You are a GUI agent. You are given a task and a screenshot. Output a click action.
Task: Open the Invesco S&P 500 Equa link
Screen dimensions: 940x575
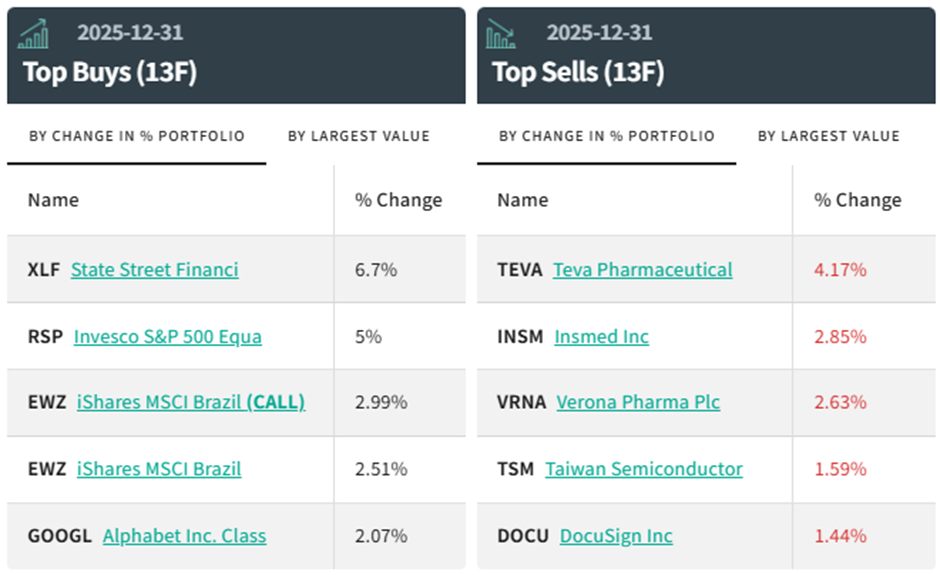[x=168, y=337]
